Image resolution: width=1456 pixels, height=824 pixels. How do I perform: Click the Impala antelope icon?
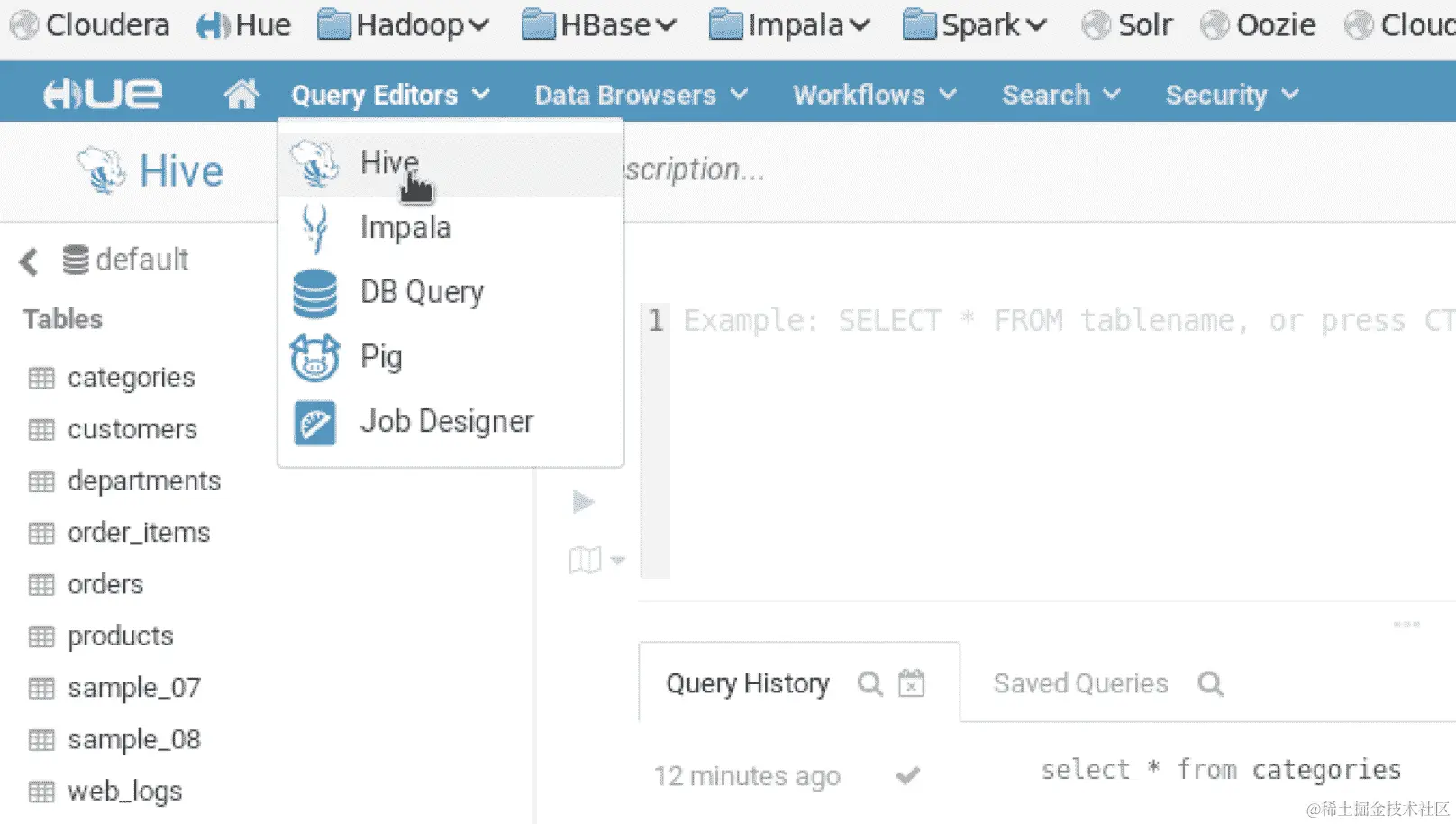(x=314, y=229)
